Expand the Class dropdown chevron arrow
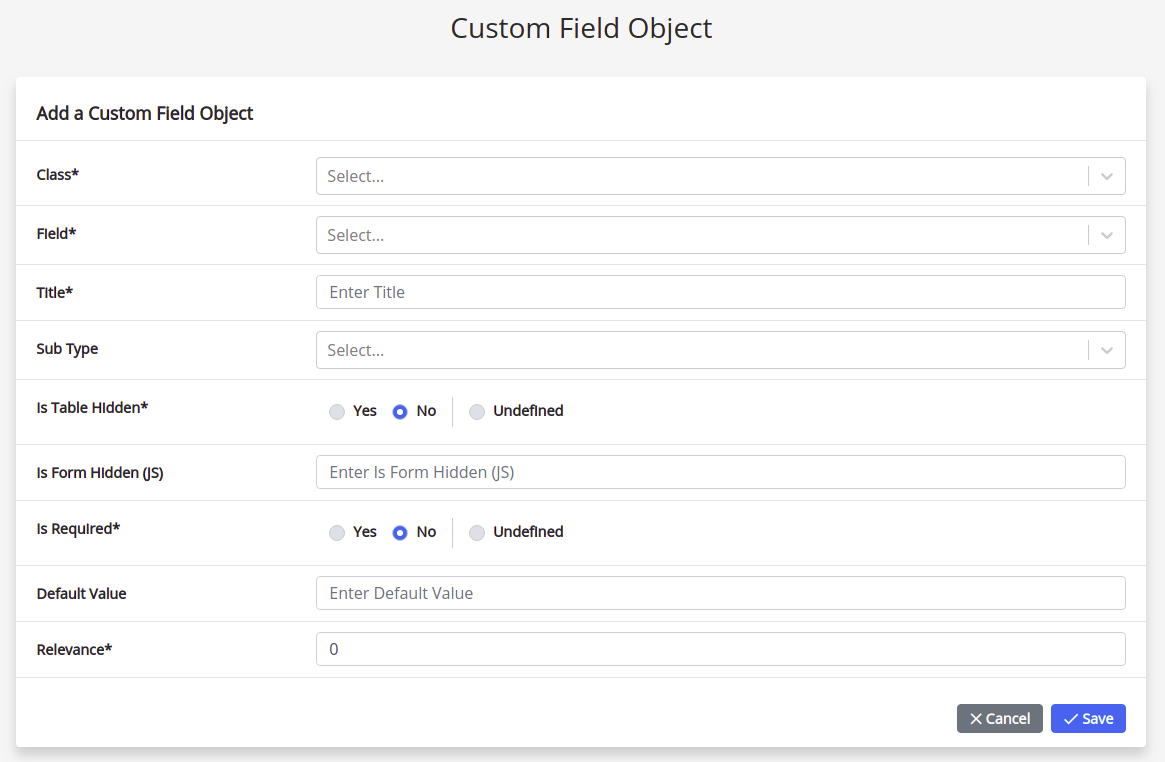 [1106, 177]
